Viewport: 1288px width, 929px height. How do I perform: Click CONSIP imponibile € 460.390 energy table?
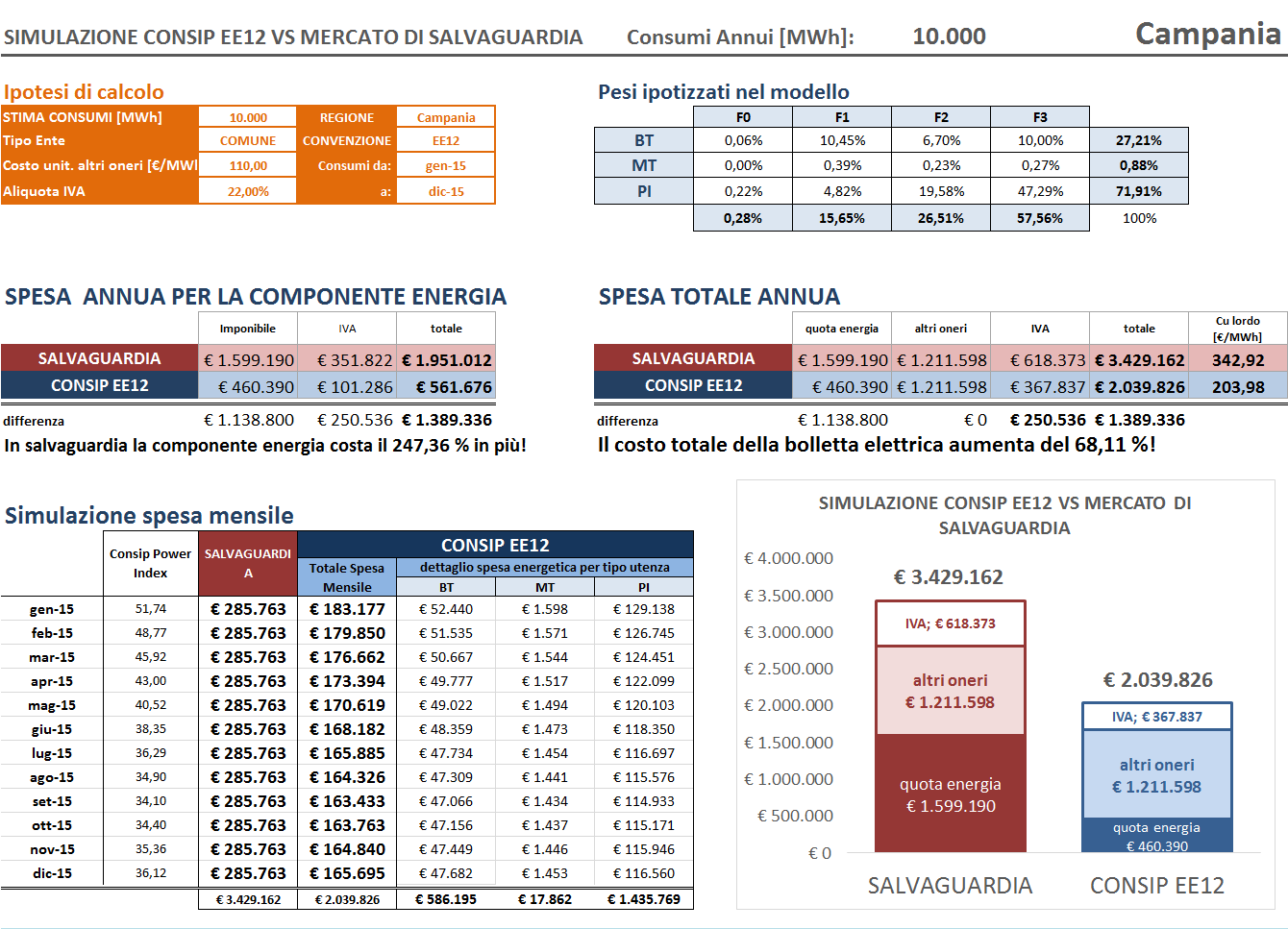click(x=248, y=386)
